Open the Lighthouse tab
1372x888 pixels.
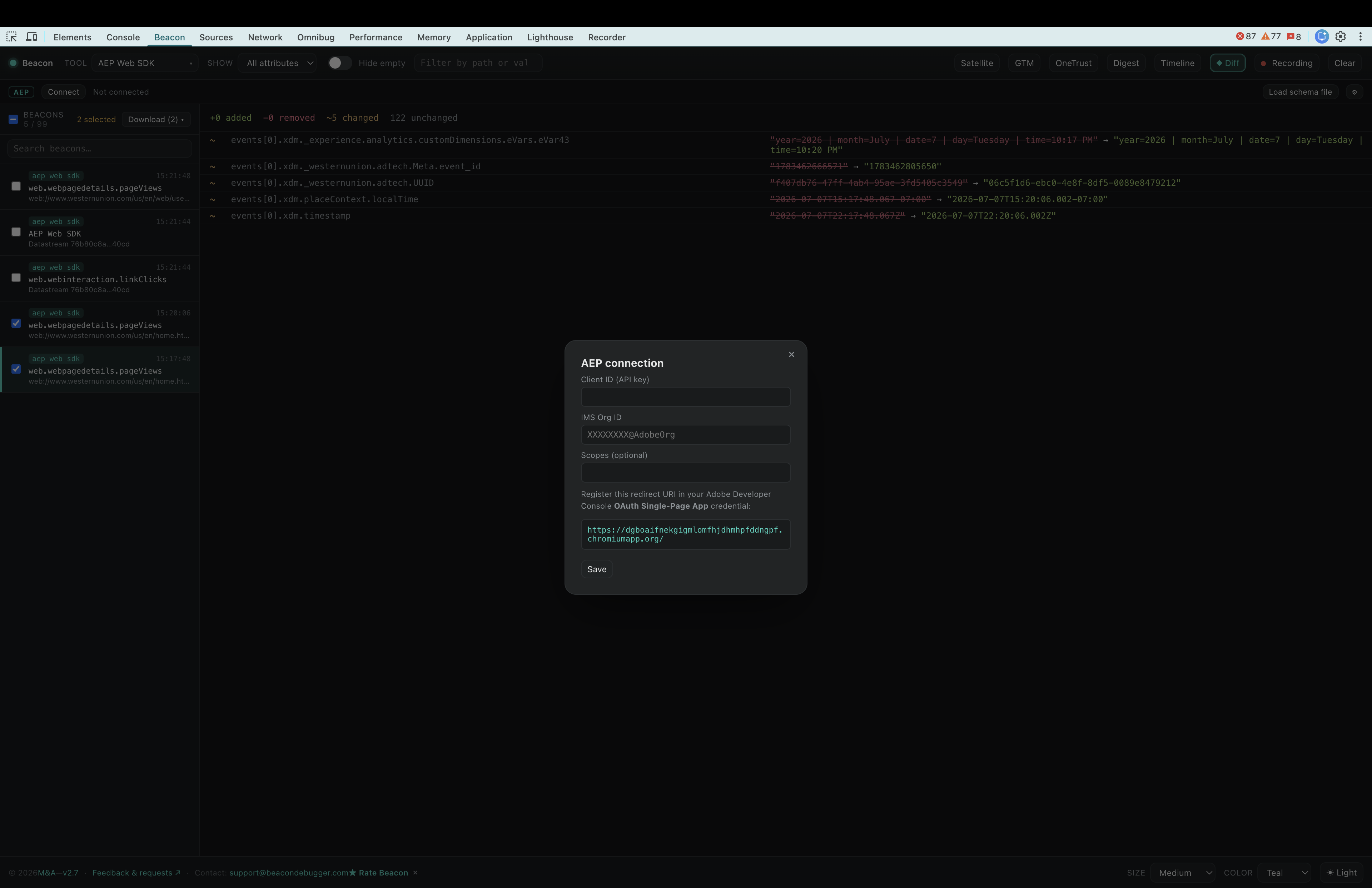(x=550, y=37)
